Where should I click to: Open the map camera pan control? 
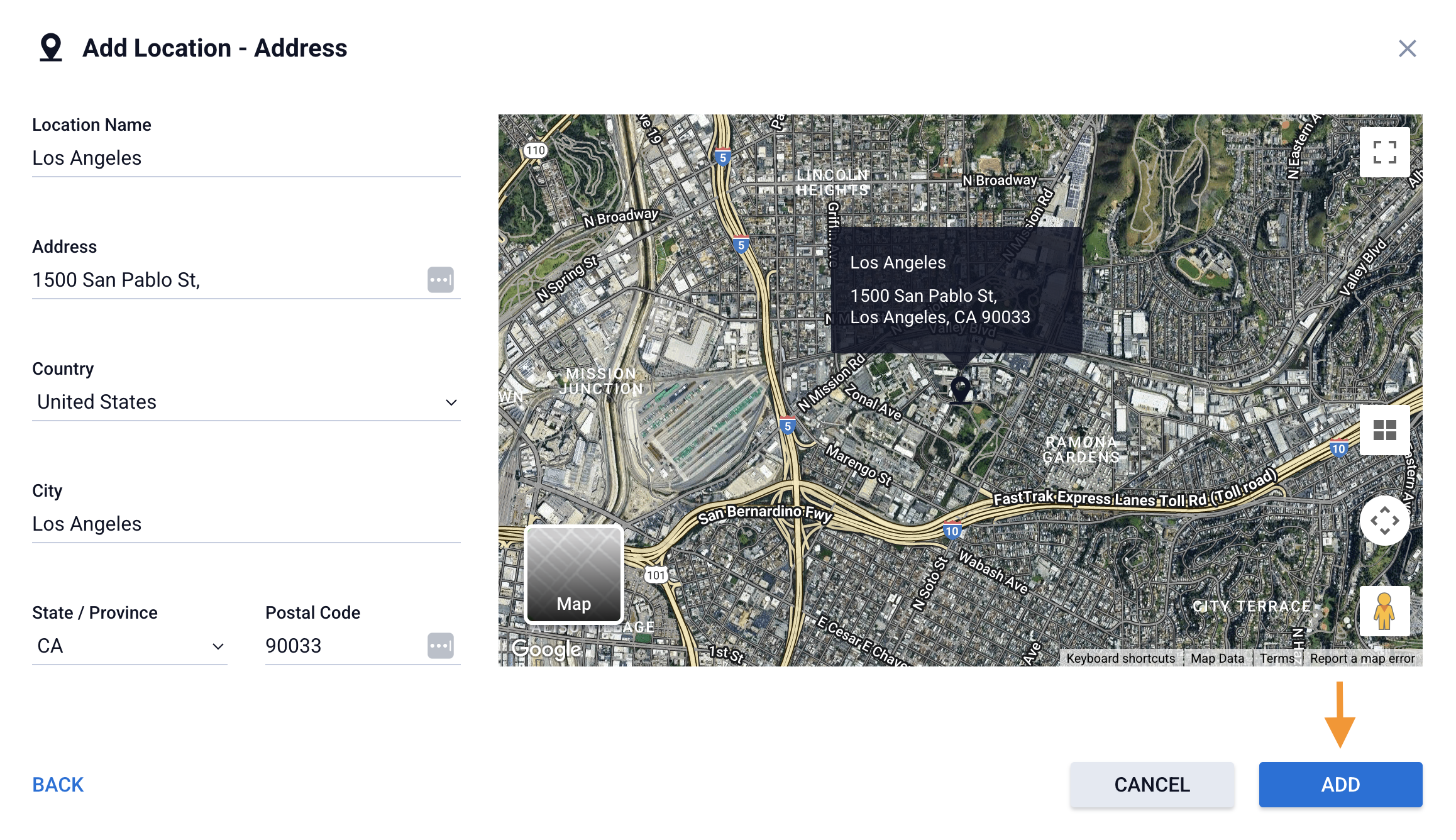1384,521
